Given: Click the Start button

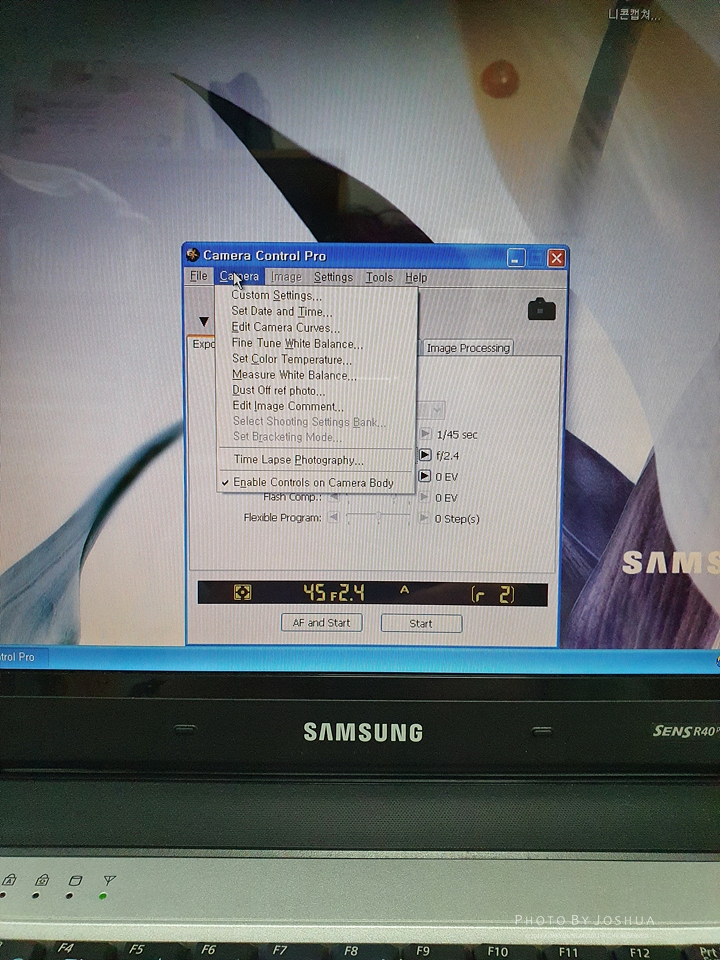Looking at the screenshot, I should pos(421,623).
